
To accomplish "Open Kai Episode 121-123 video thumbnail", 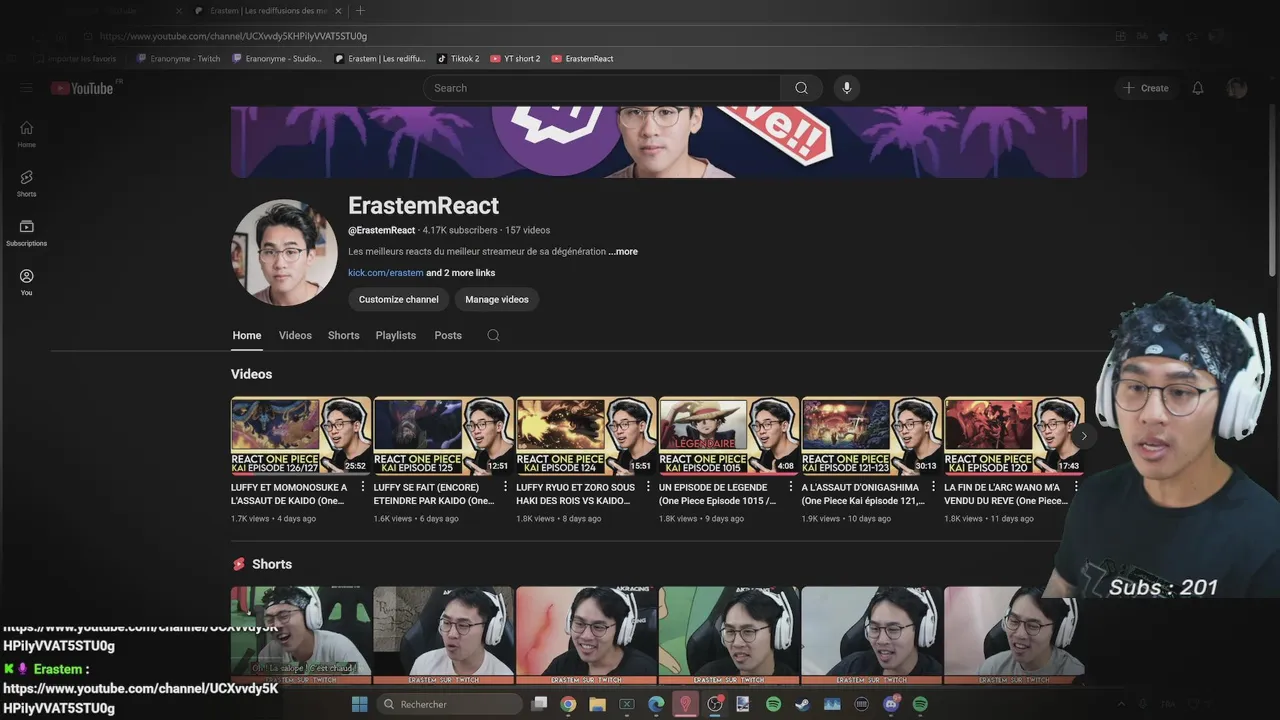I will click(871, 436).
